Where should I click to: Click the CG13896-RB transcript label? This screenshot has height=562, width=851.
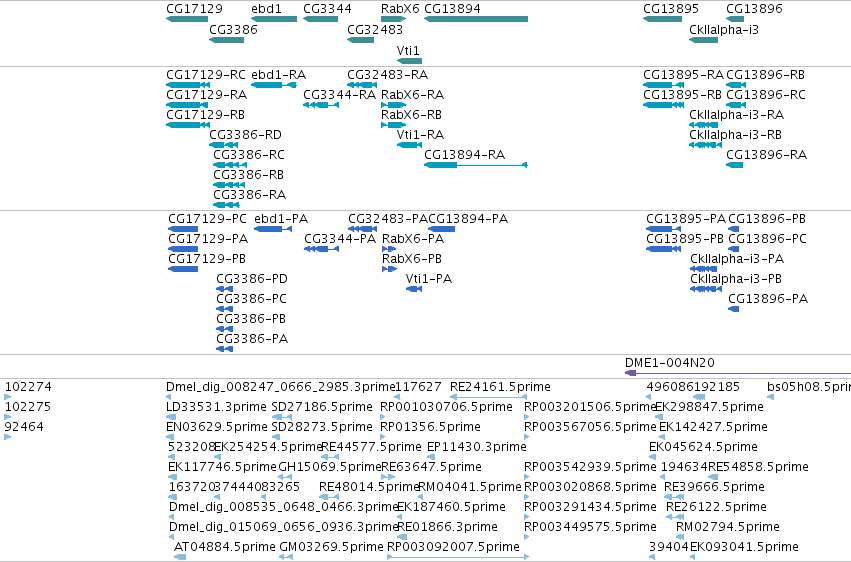click(765, 75)
